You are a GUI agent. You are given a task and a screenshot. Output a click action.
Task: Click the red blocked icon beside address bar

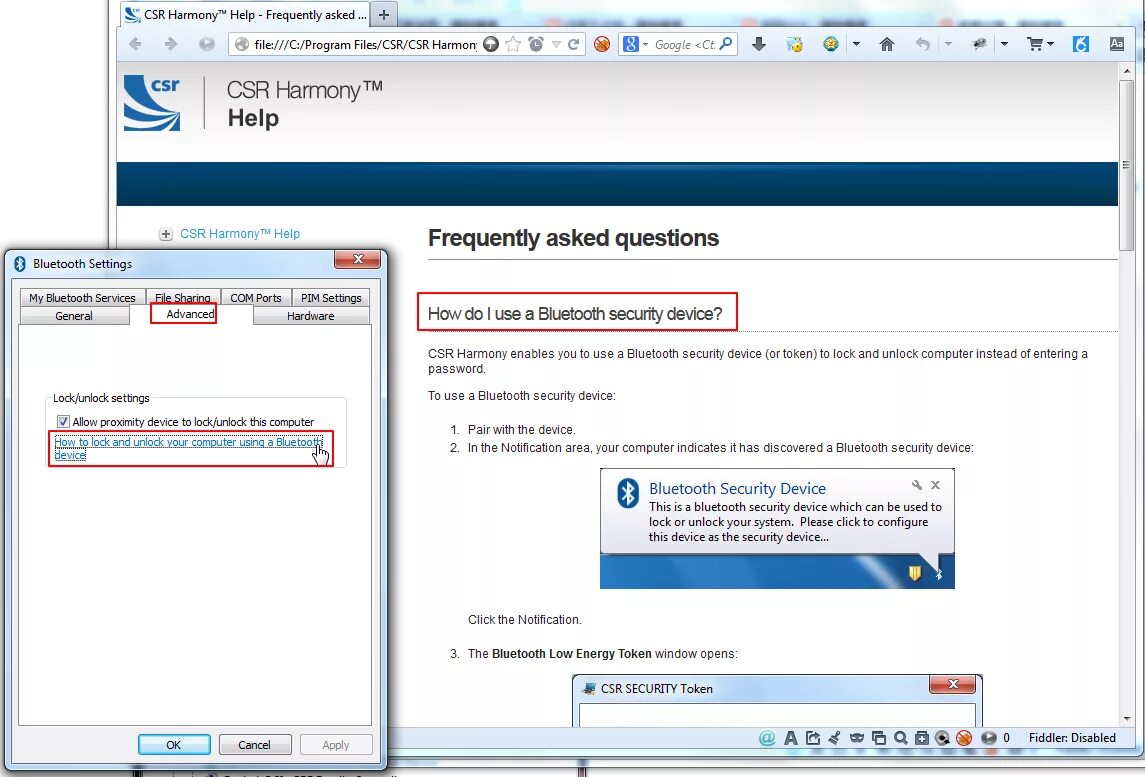click(x=602, y=45)
